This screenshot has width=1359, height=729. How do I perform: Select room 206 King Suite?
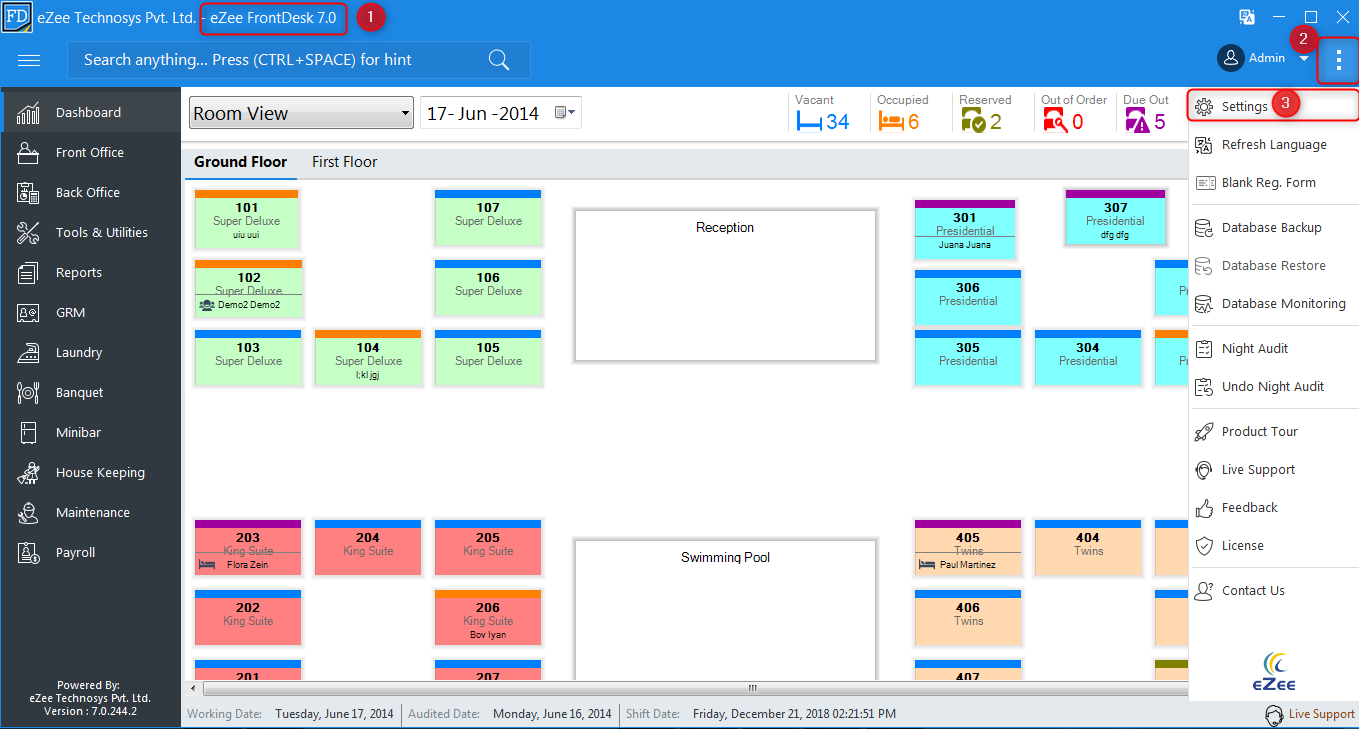488,617
